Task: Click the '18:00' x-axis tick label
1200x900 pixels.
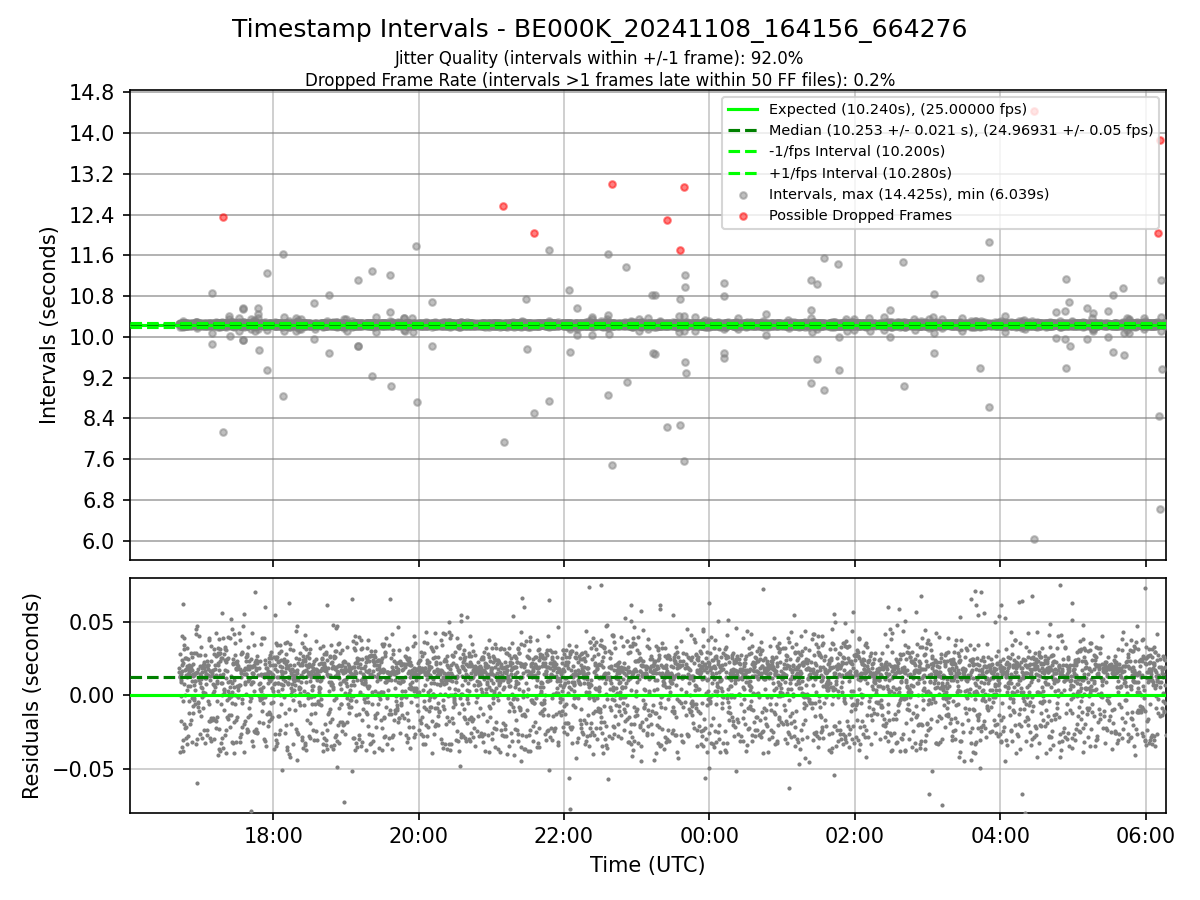Action: 273,835
